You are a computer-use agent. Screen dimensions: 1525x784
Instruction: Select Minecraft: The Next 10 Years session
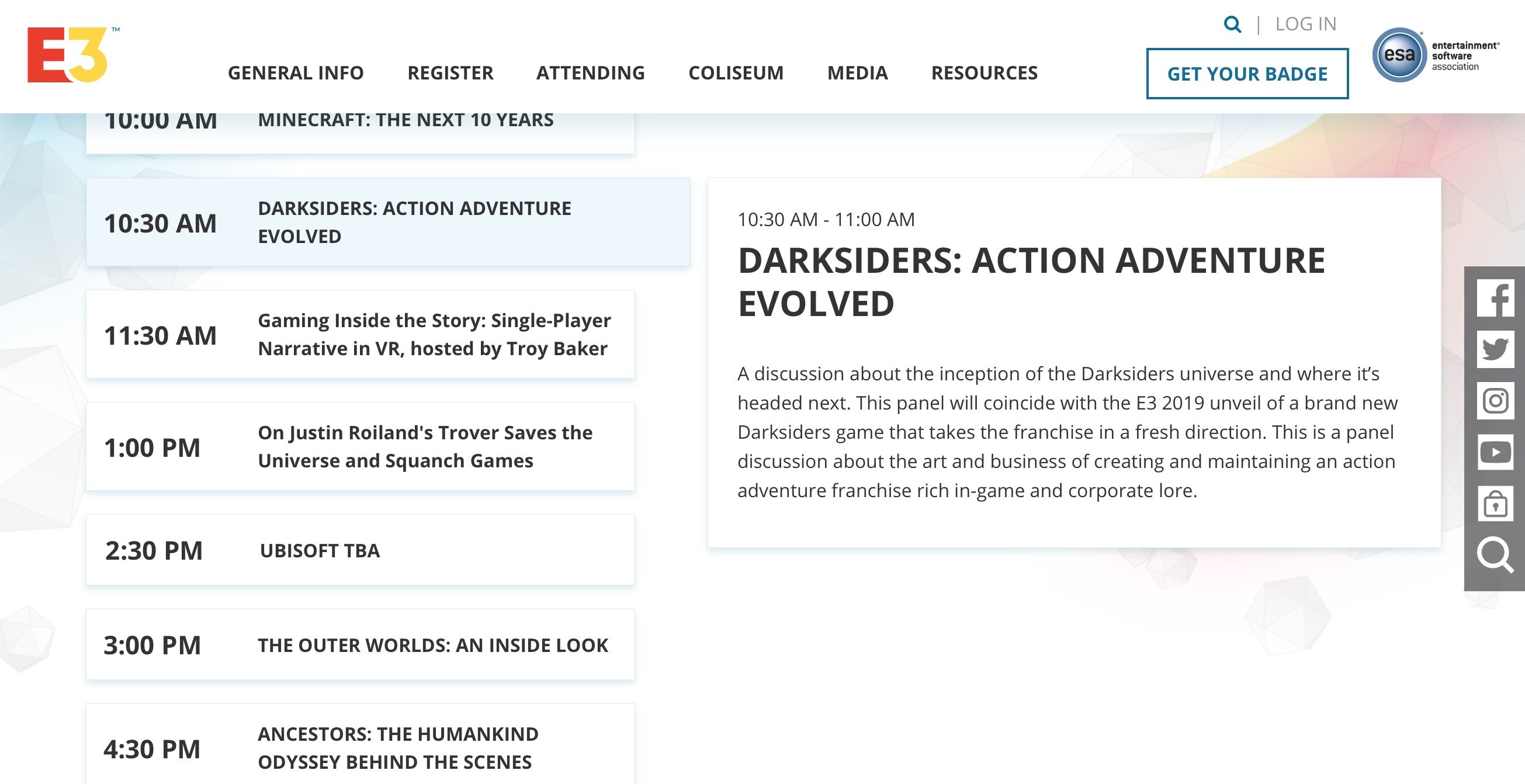click(x=361, y=134)
